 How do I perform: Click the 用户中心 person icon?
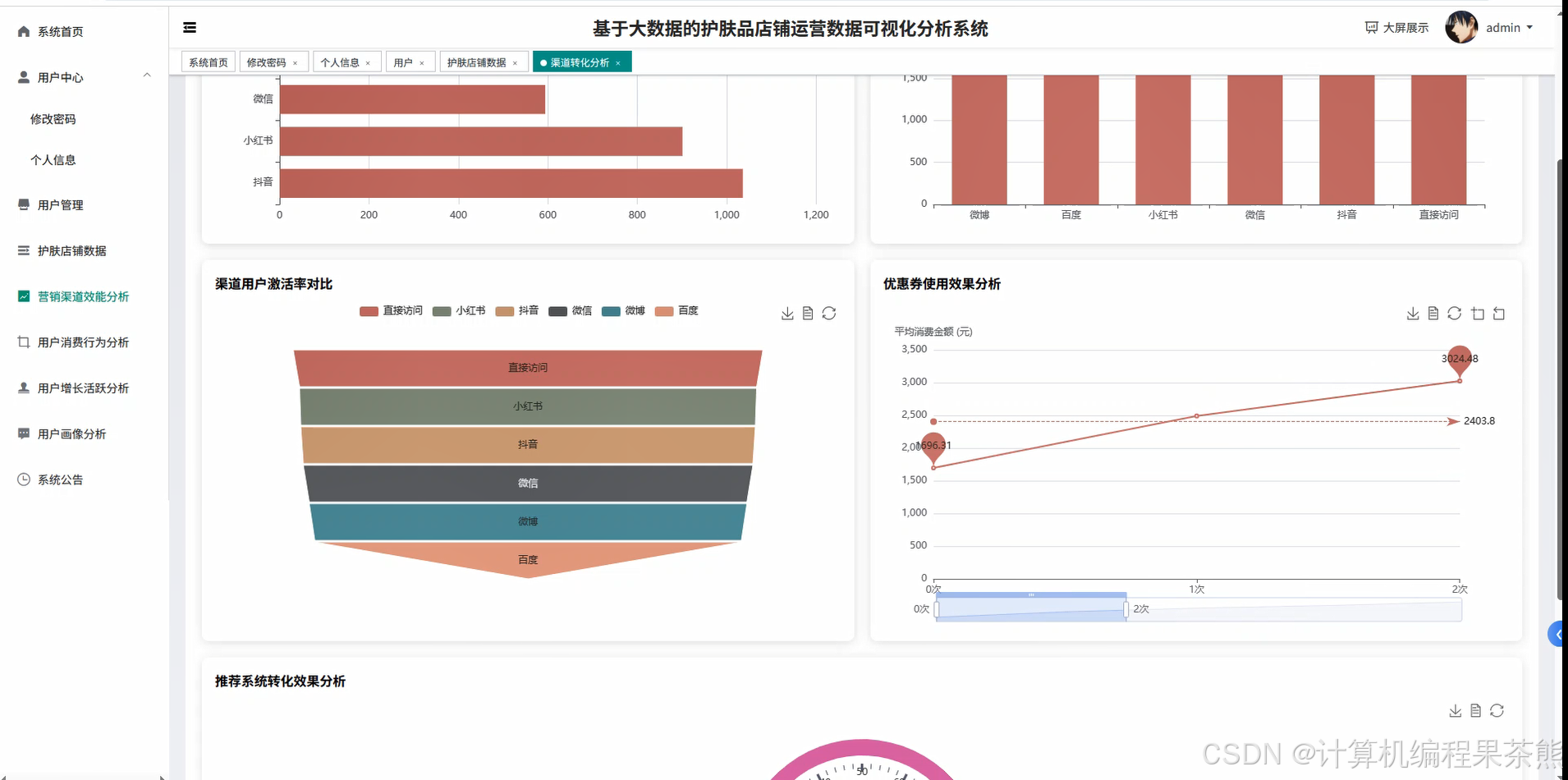coord(24,77)
